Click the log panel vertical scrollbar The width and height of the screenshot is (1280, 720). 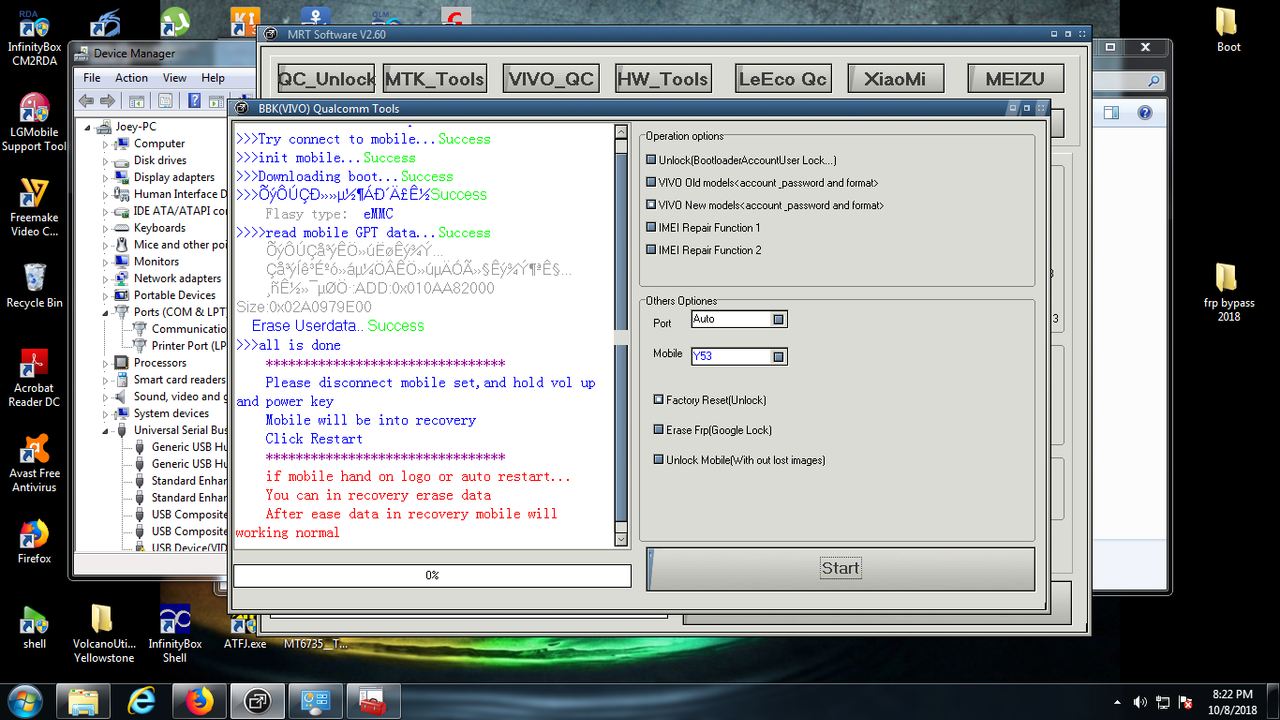(622, 335)
